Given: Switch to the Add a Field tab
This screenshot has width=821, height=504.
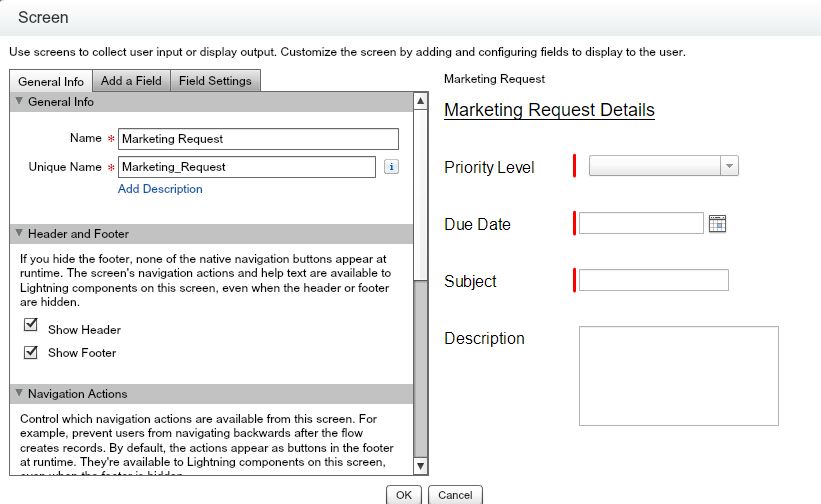Looking at the screenshot, I should [x=131, y=81].
